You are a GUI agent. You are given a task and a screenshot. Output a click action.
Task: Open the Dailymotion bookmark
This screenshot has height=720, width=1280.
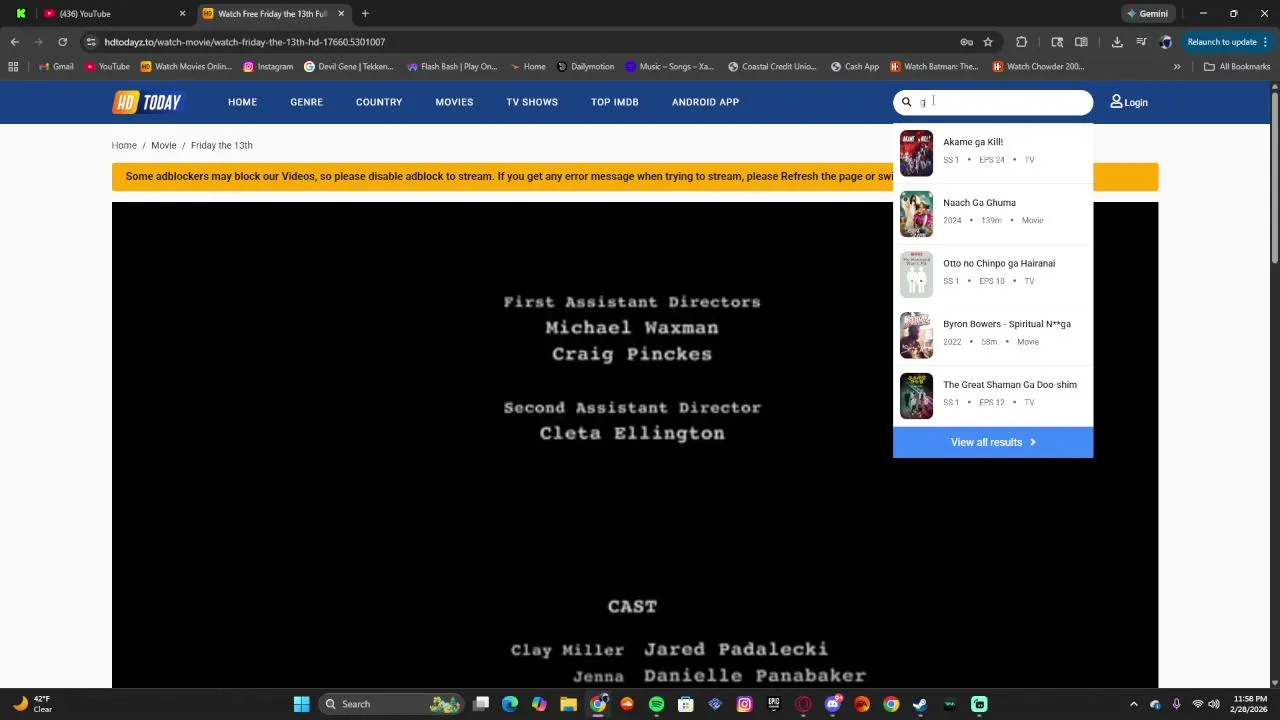tap(585, 67)
